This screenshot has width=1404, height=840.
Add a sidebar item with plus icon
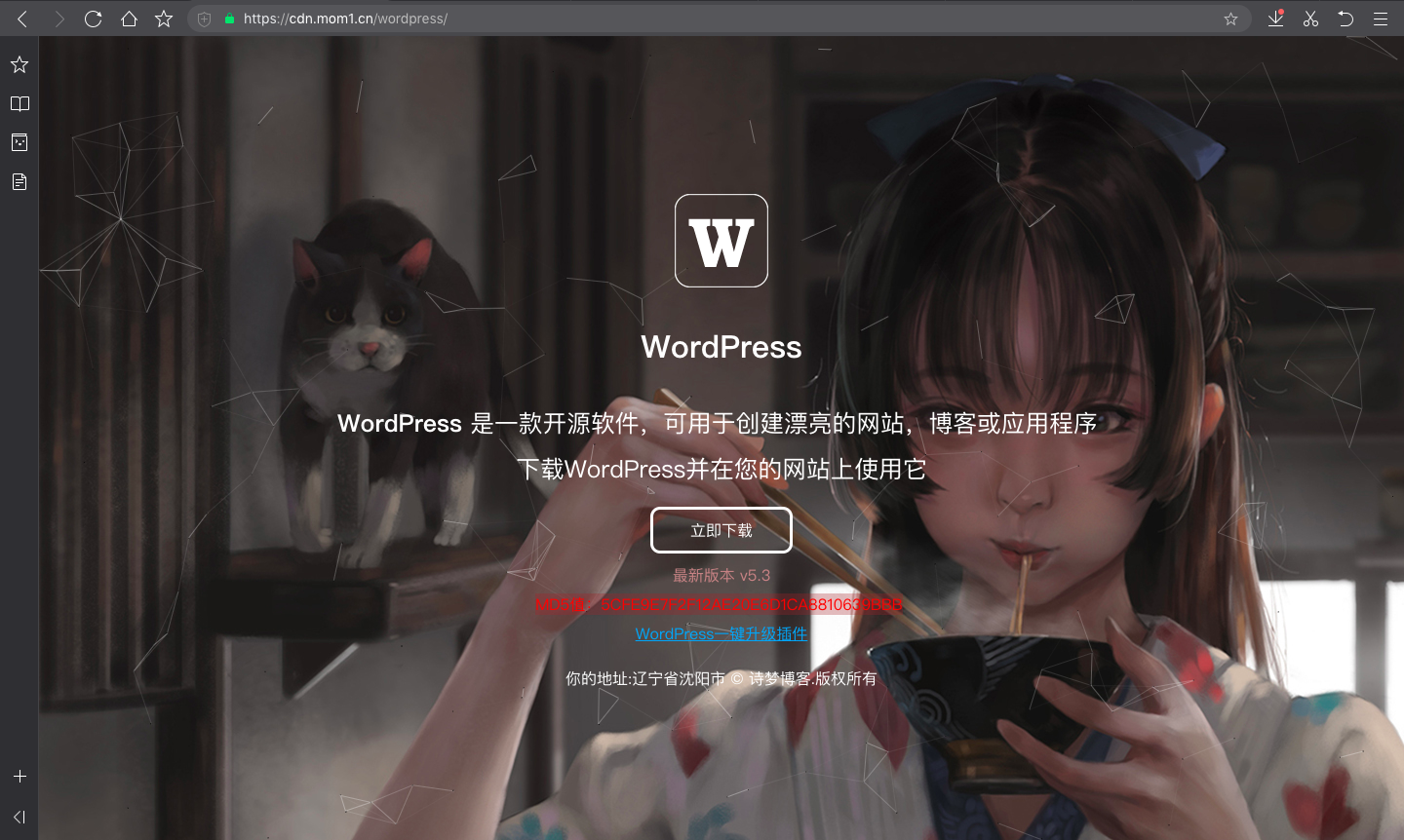coord(19,777)
